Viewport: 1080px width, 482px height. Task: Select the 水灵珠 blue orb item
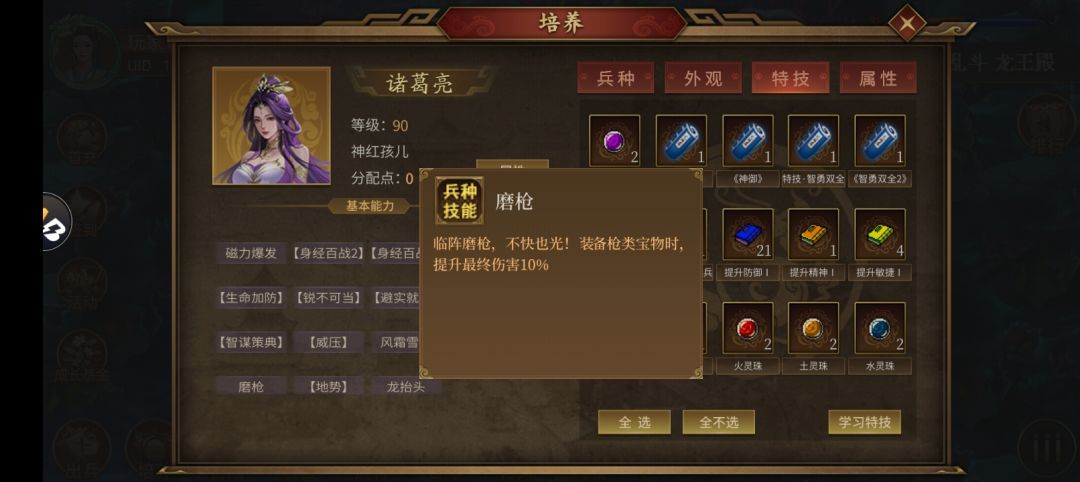[x=880, y=328]
